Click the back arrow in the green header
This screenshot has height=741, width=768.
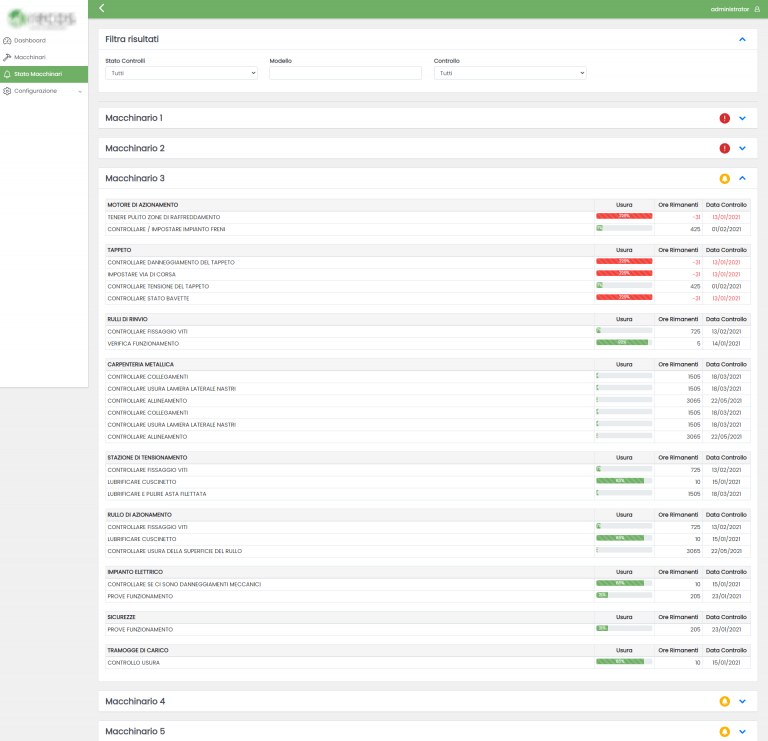point(102,8)
